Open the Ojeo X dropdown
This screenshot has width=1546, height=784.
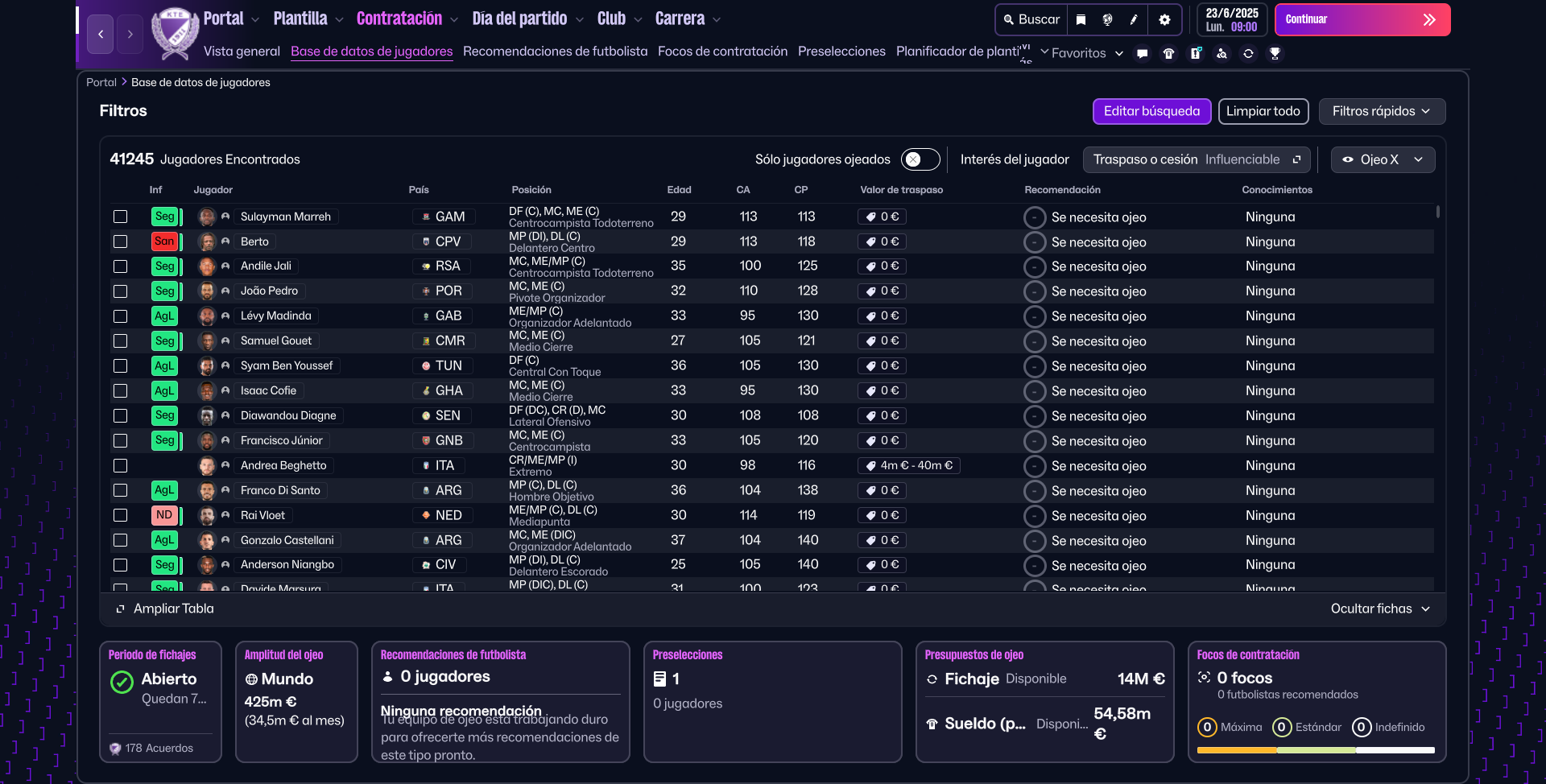pyautogui.click(x=1382, y=159)
